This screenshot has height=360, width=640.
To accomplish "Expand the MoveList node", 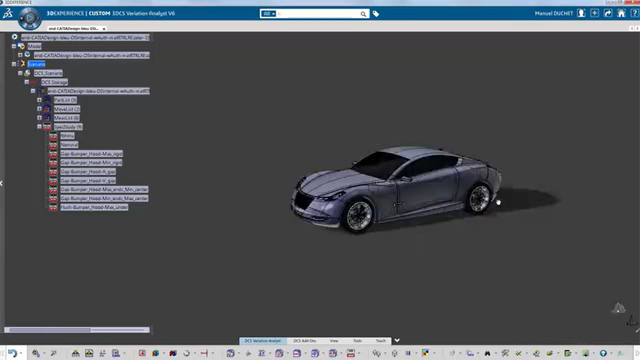I will click(x=40, y=109).
